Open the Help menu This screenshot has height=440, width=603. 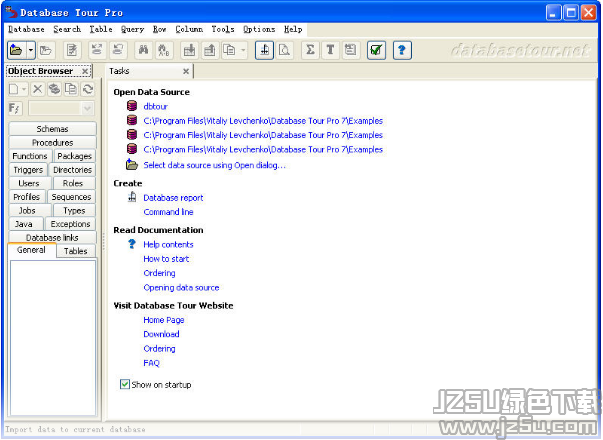293,29
